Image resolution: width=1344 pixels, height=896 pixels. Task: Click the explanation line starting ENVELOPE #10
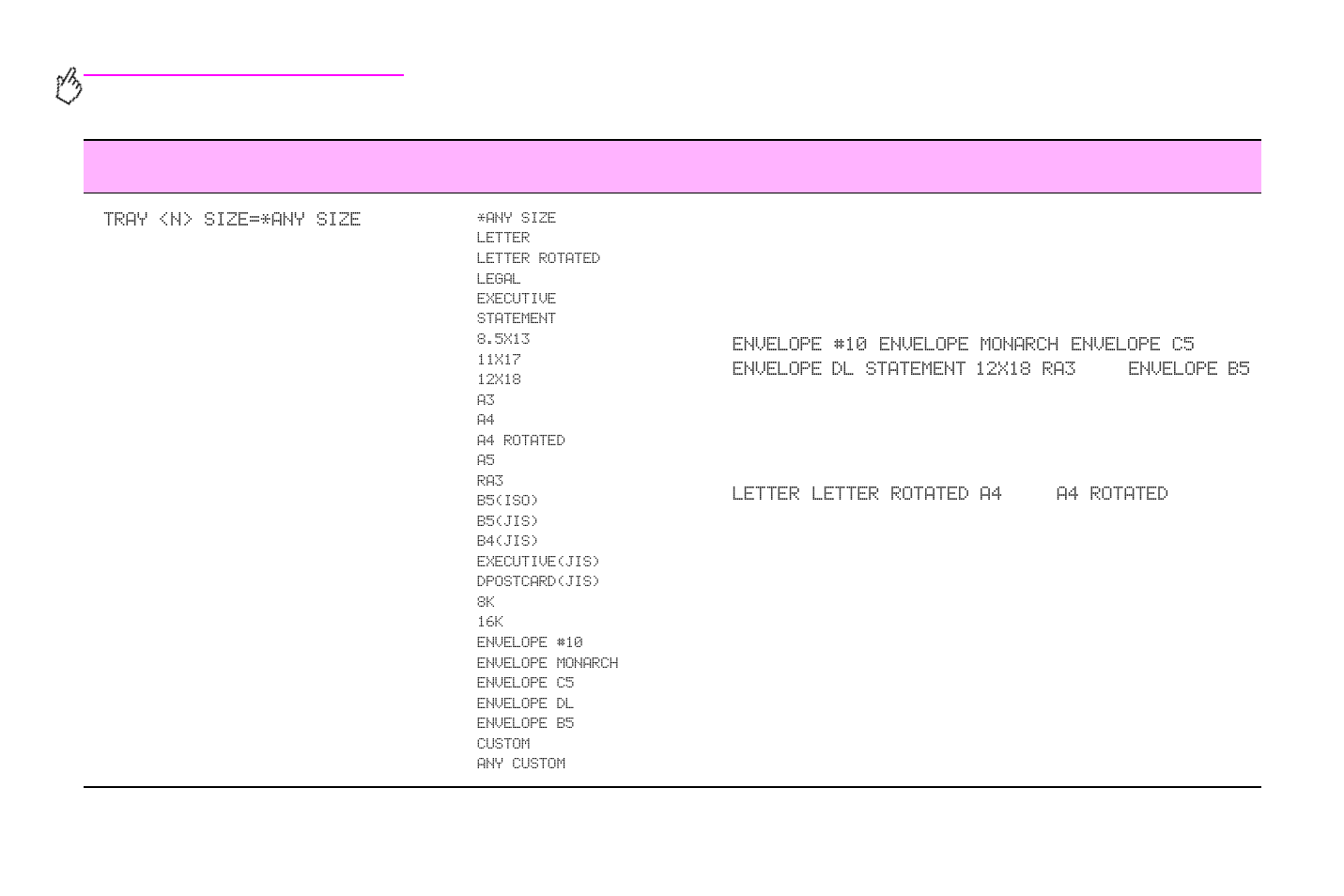(963, 344)
